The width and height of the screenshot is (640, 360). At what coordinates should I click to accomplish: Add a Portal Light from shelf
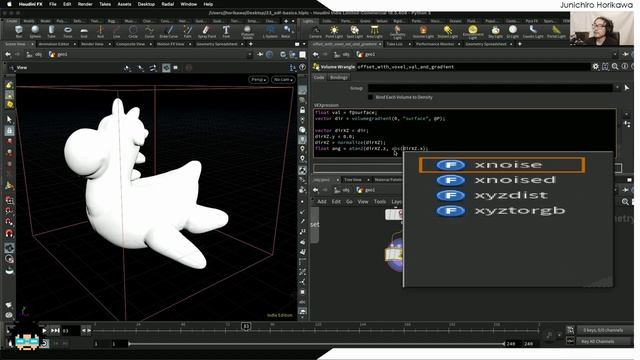(x=556, y=31)
